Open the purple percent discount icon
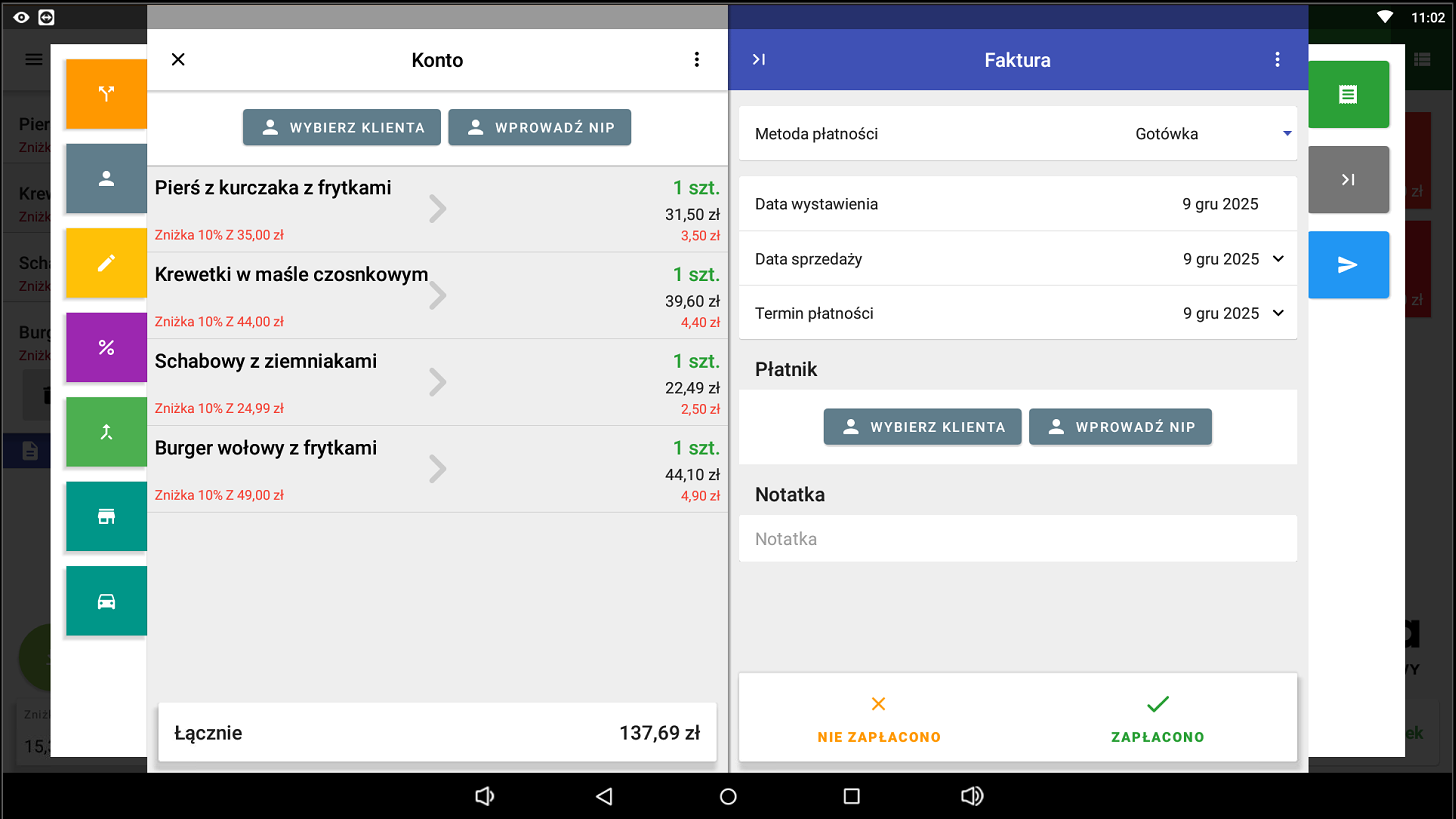The height and width of the screenshot is (819, 1456). point(106,347)
